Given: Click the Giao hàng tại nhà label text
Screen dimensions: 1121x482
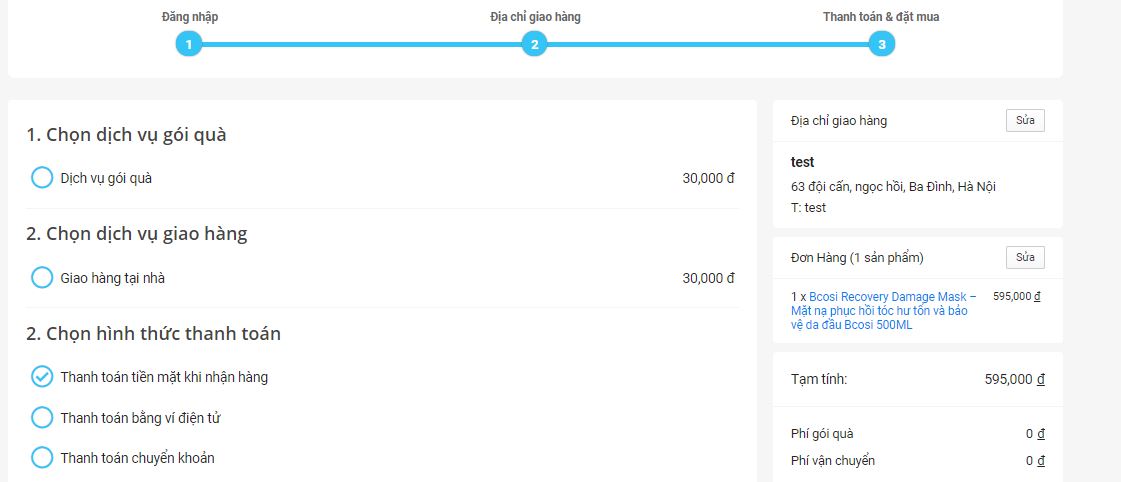Looking at the screenshot, I should tap(112, 278).
